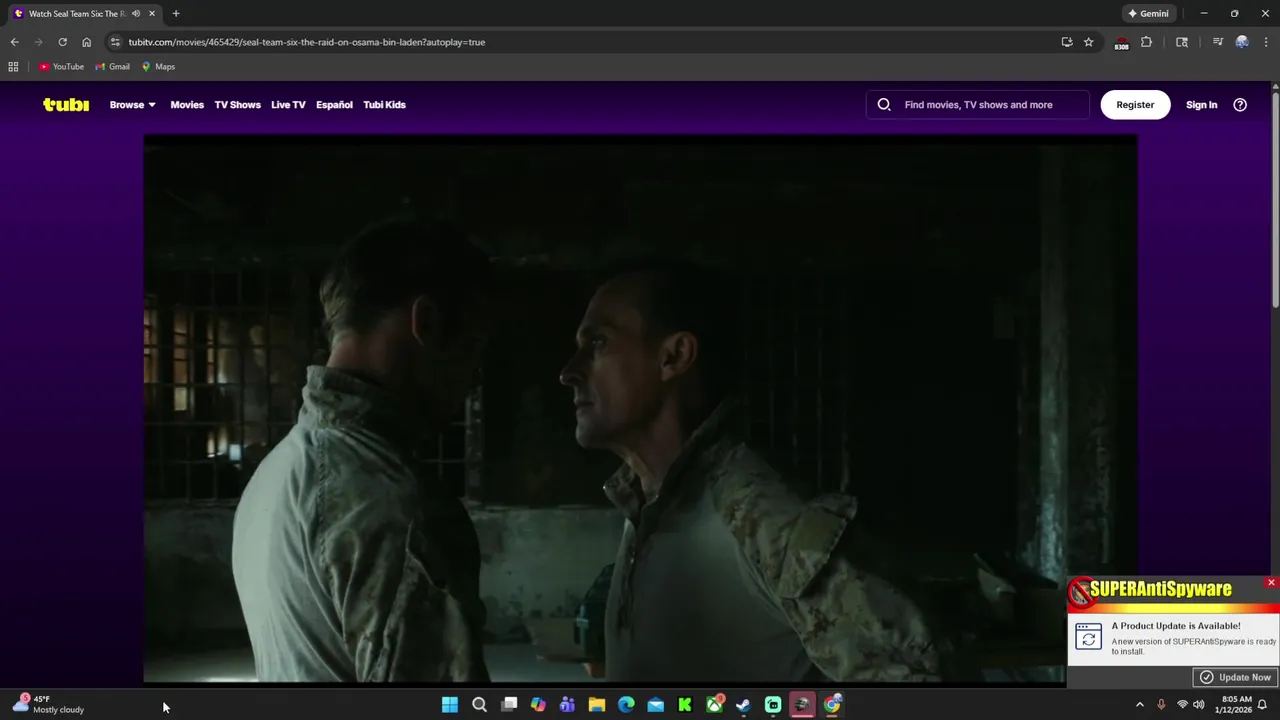
Task: Go back with the browser back arrow
Action: (14, 42)
